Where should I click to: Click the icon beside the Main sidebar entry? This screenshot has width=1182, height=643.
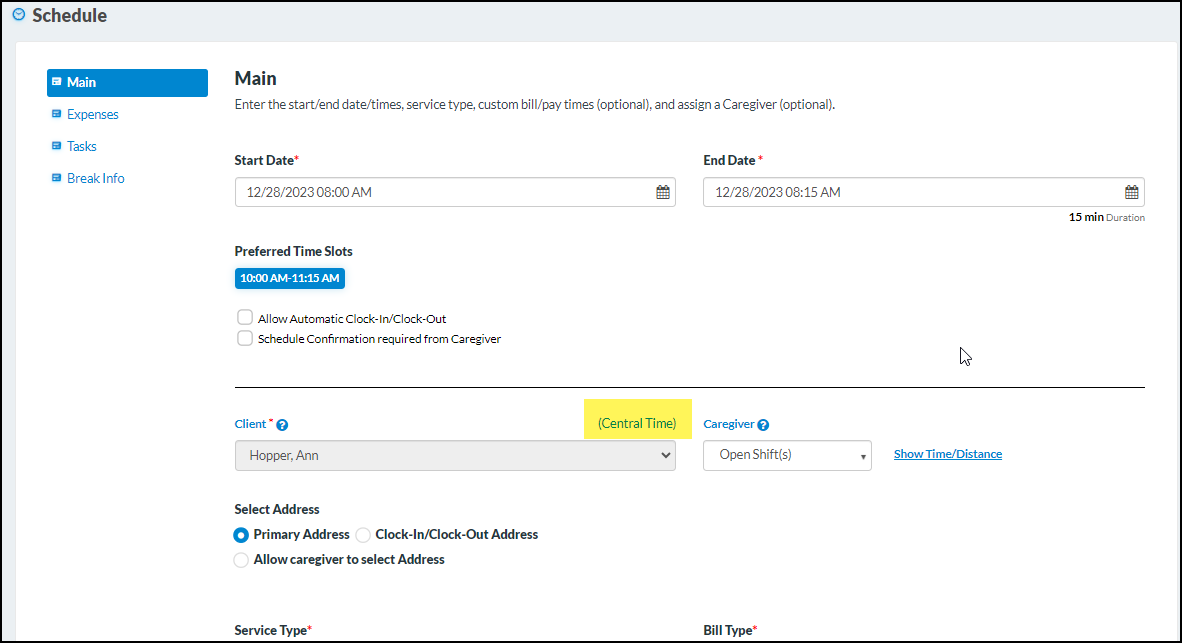tap(60, 82)
